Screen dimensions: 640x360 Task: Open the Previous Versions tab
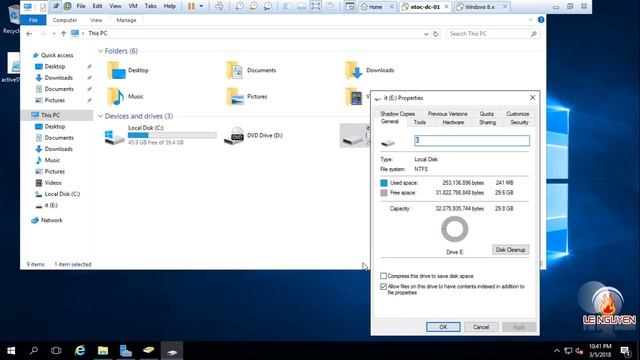[x=447, y=114]
